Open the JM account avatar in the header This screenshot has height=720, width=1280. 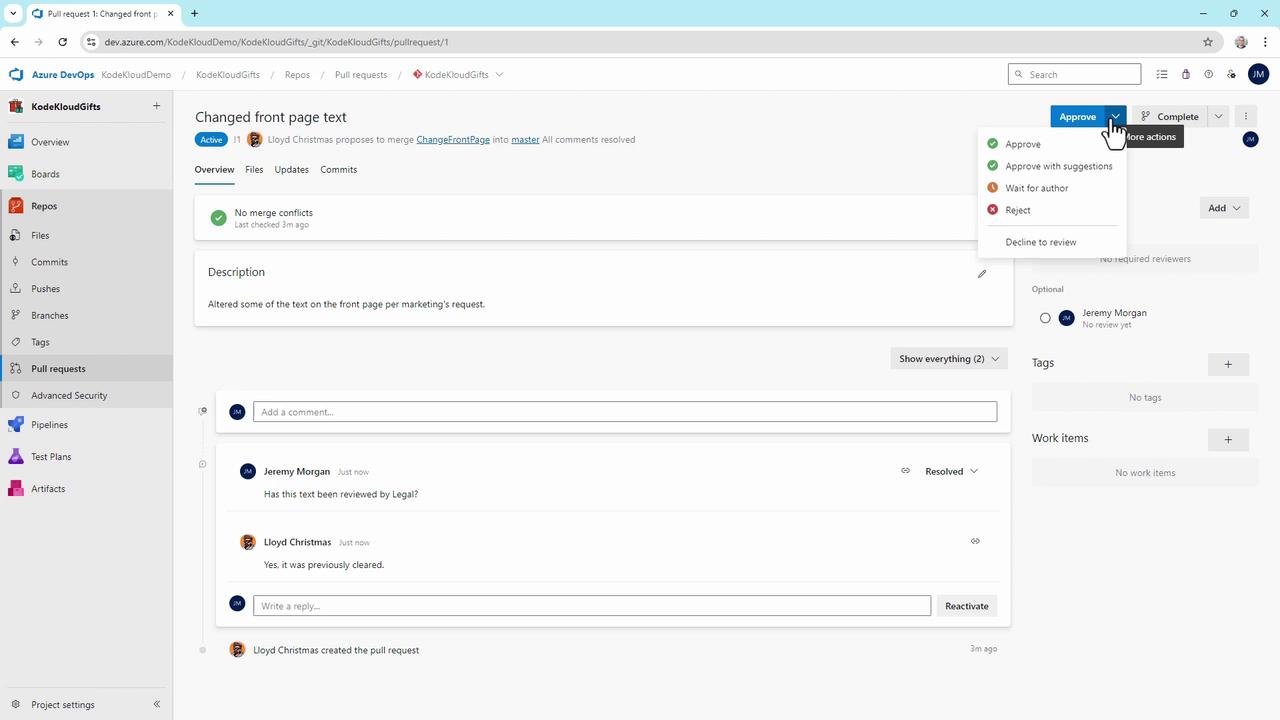(1258, 74)
